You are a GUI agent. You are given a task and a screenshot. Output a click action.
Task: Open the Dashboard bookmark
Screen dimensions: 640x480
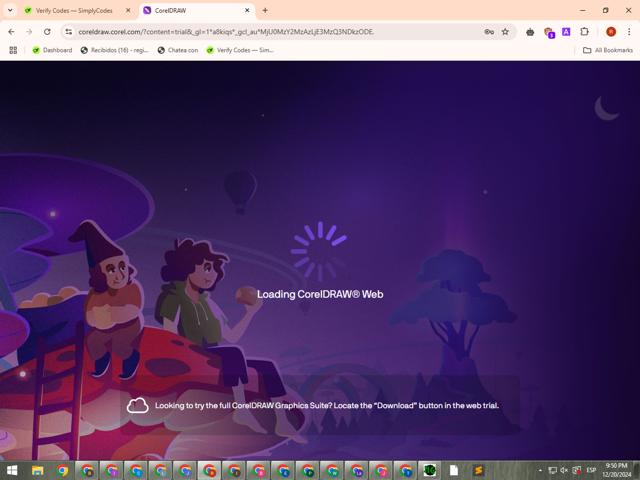coord(52,50)
